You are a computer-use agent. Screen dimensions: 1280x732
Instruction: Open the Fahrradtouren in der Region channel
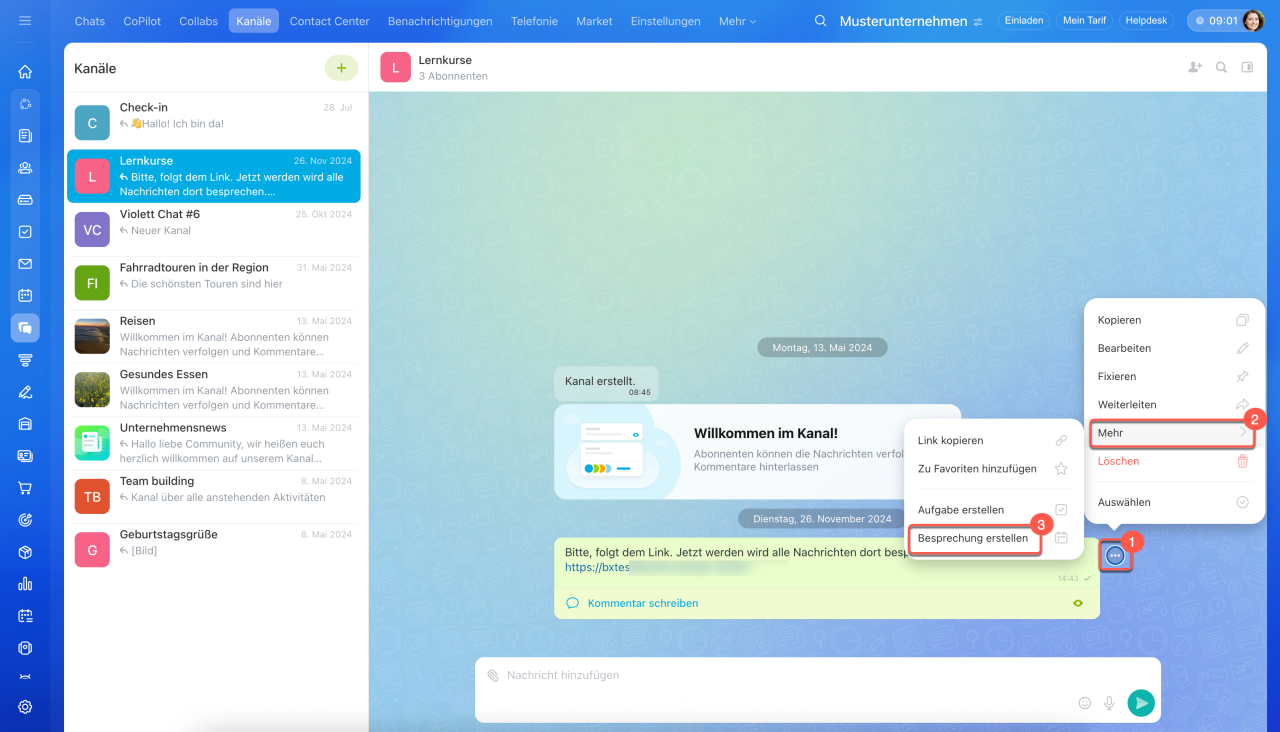coord(214,281)
